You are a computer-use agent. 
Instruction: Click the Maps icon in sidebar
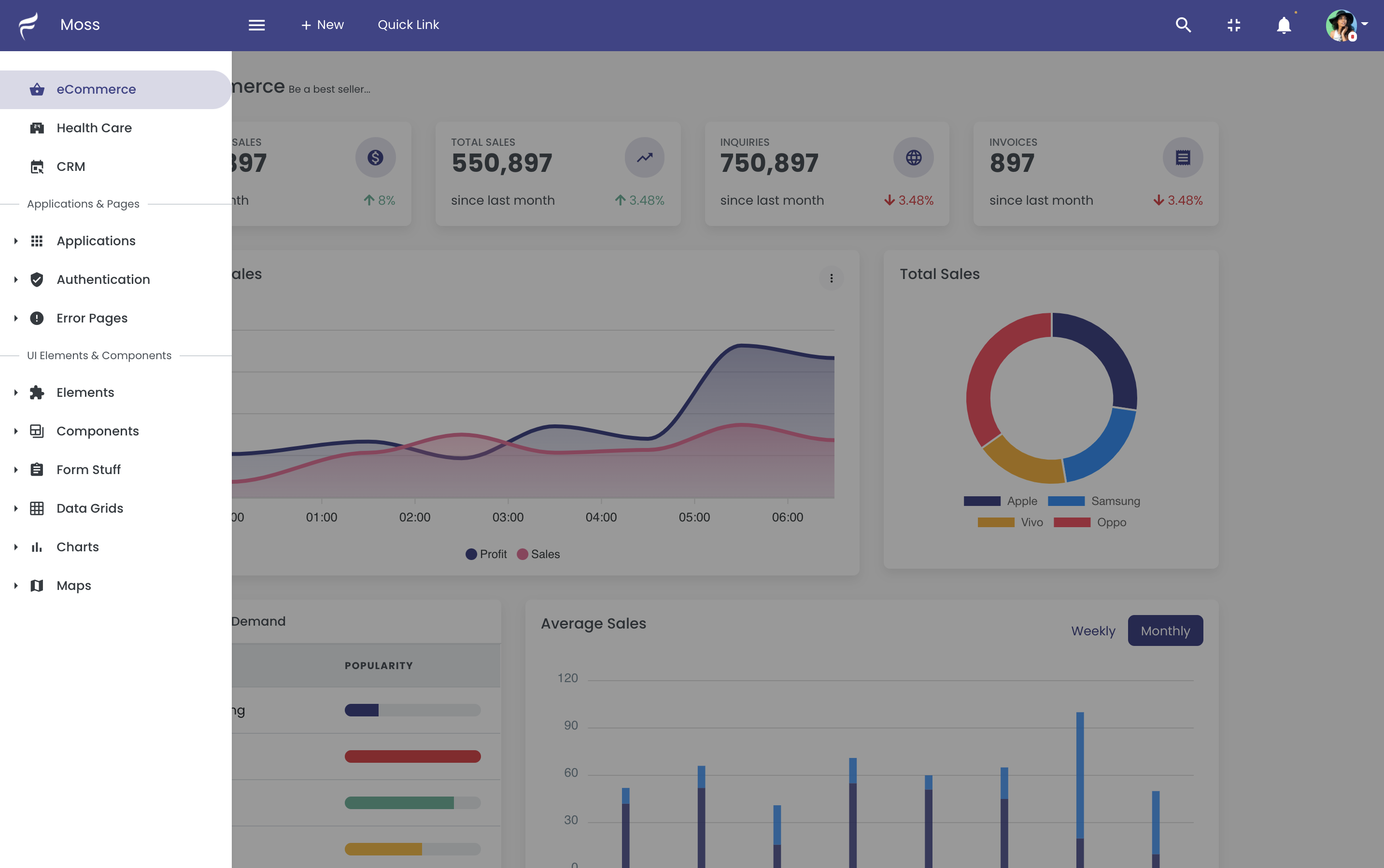pos(37,586)
